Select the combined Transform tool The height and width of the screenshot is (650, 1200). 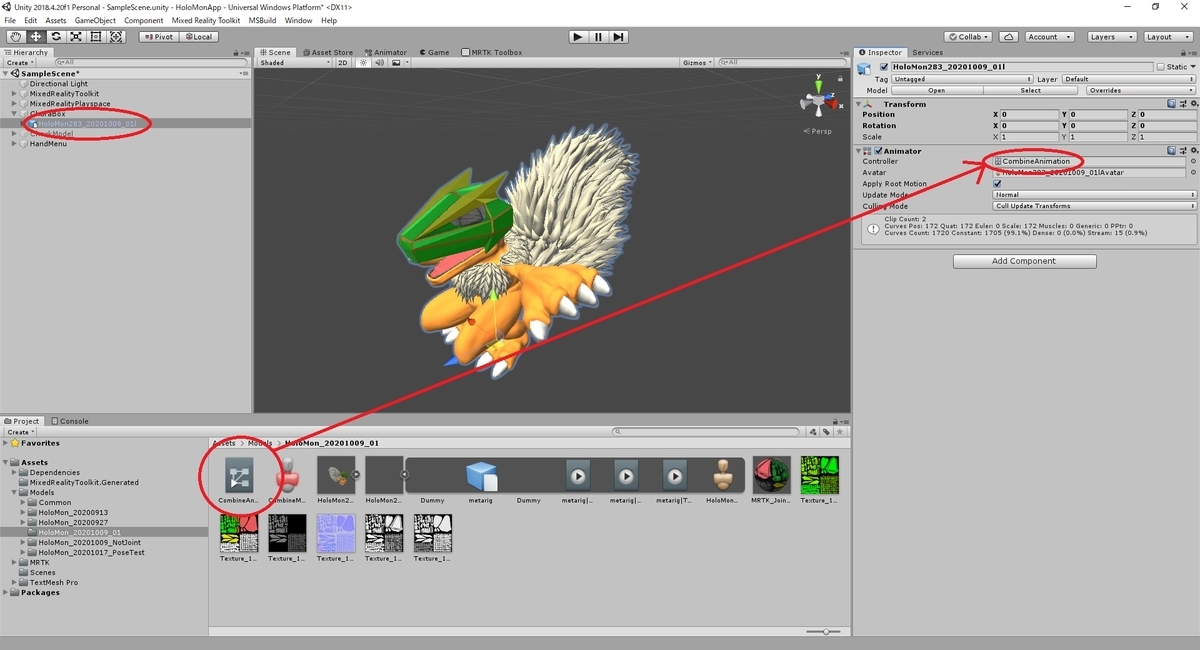116,36
